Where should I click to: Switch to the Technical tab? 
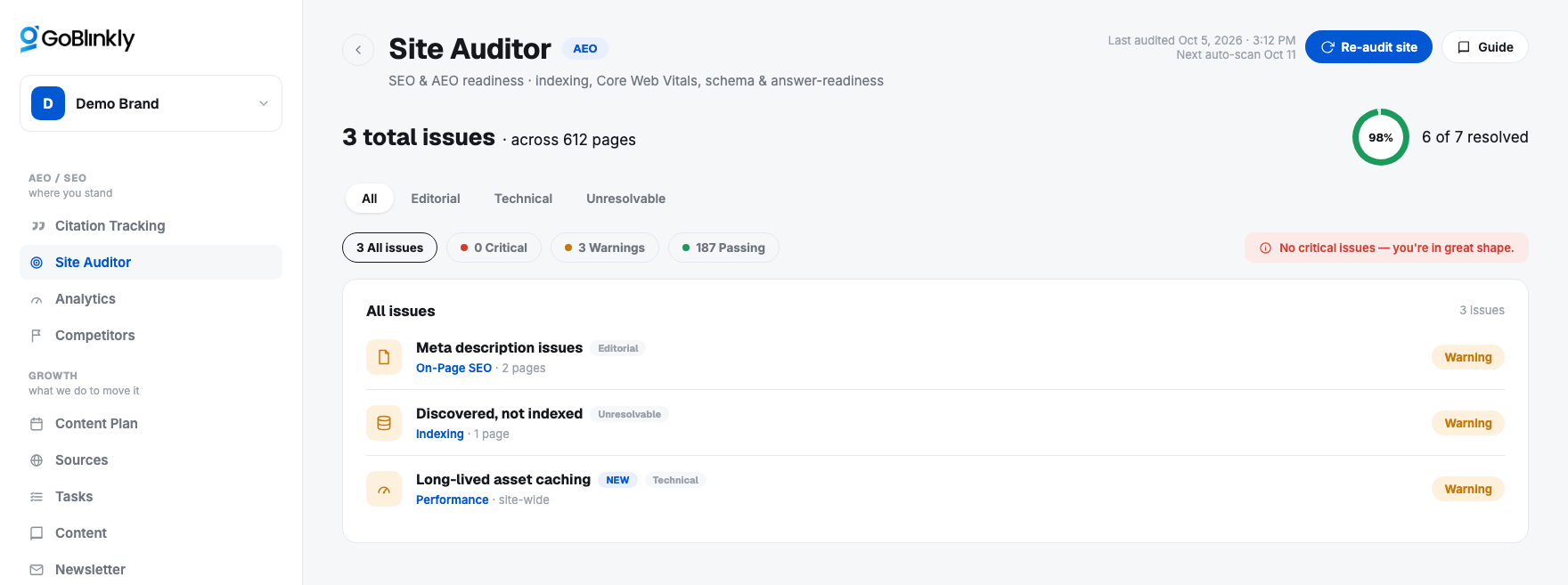pos(523,199)
